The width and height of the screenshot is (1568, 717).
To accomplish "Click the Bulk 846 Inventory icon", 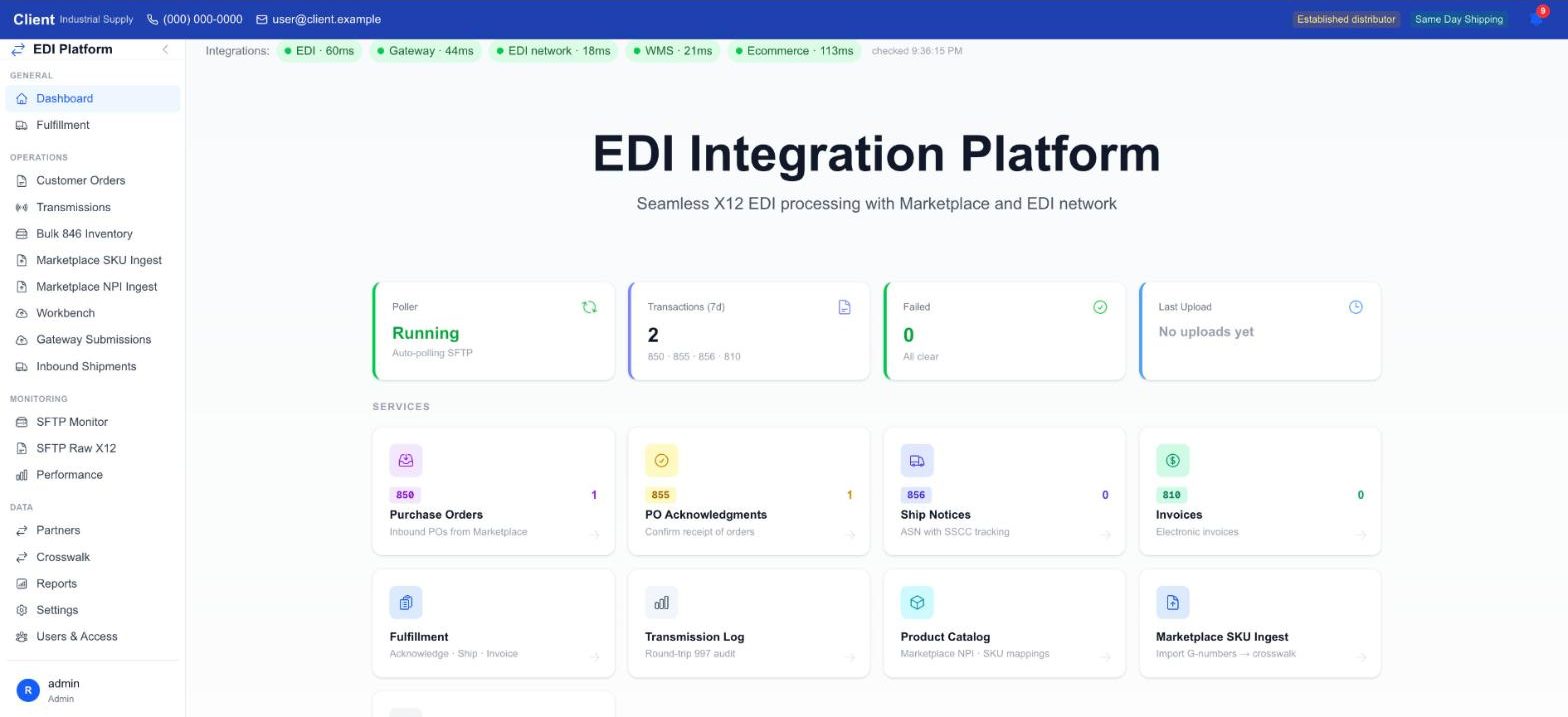I will click(x=22, y=234).
